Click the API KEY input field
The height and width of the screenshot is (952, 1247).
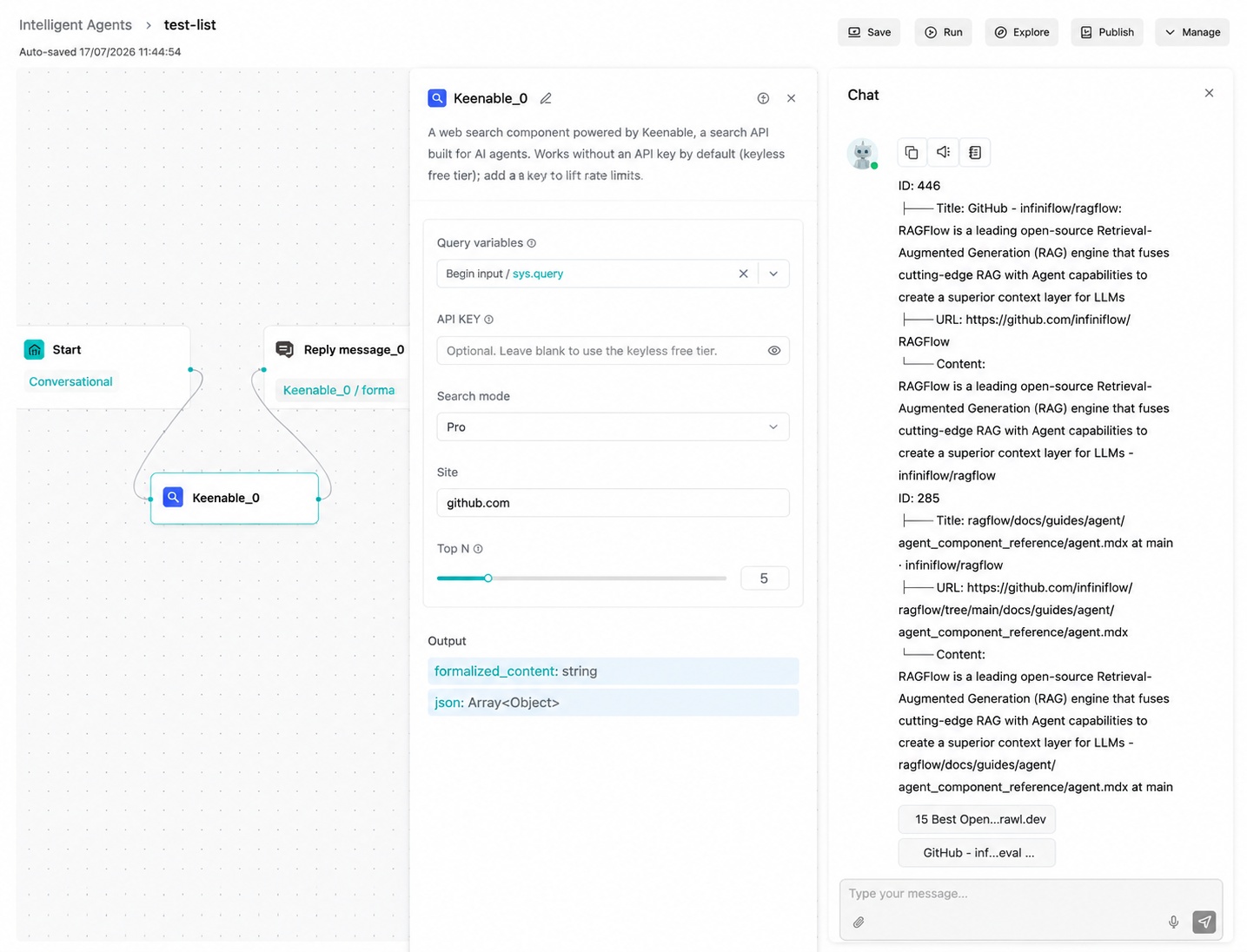pos(613,351)
